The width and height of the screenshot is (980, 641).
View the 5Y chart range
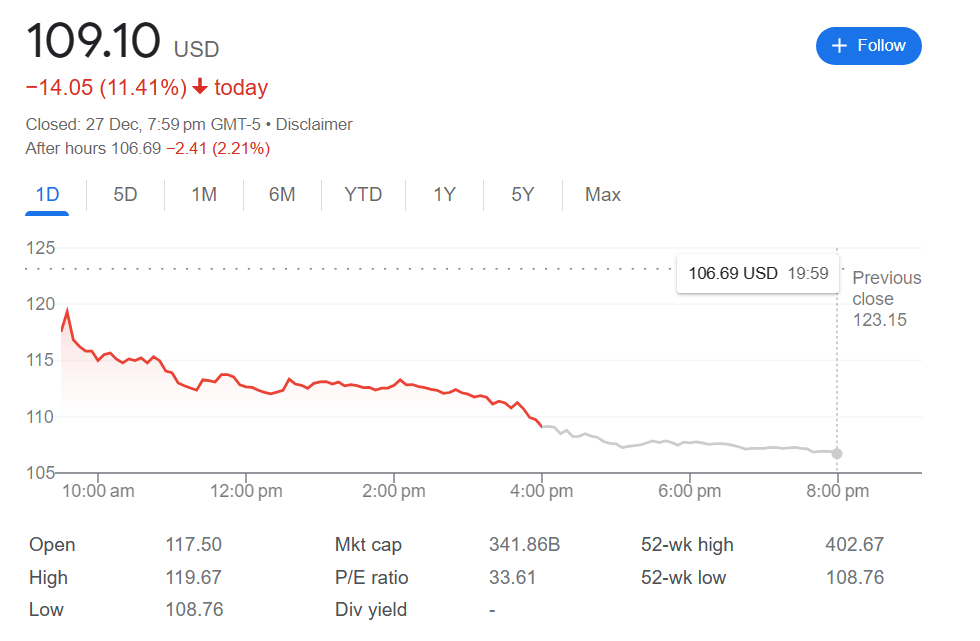[523, 195]
